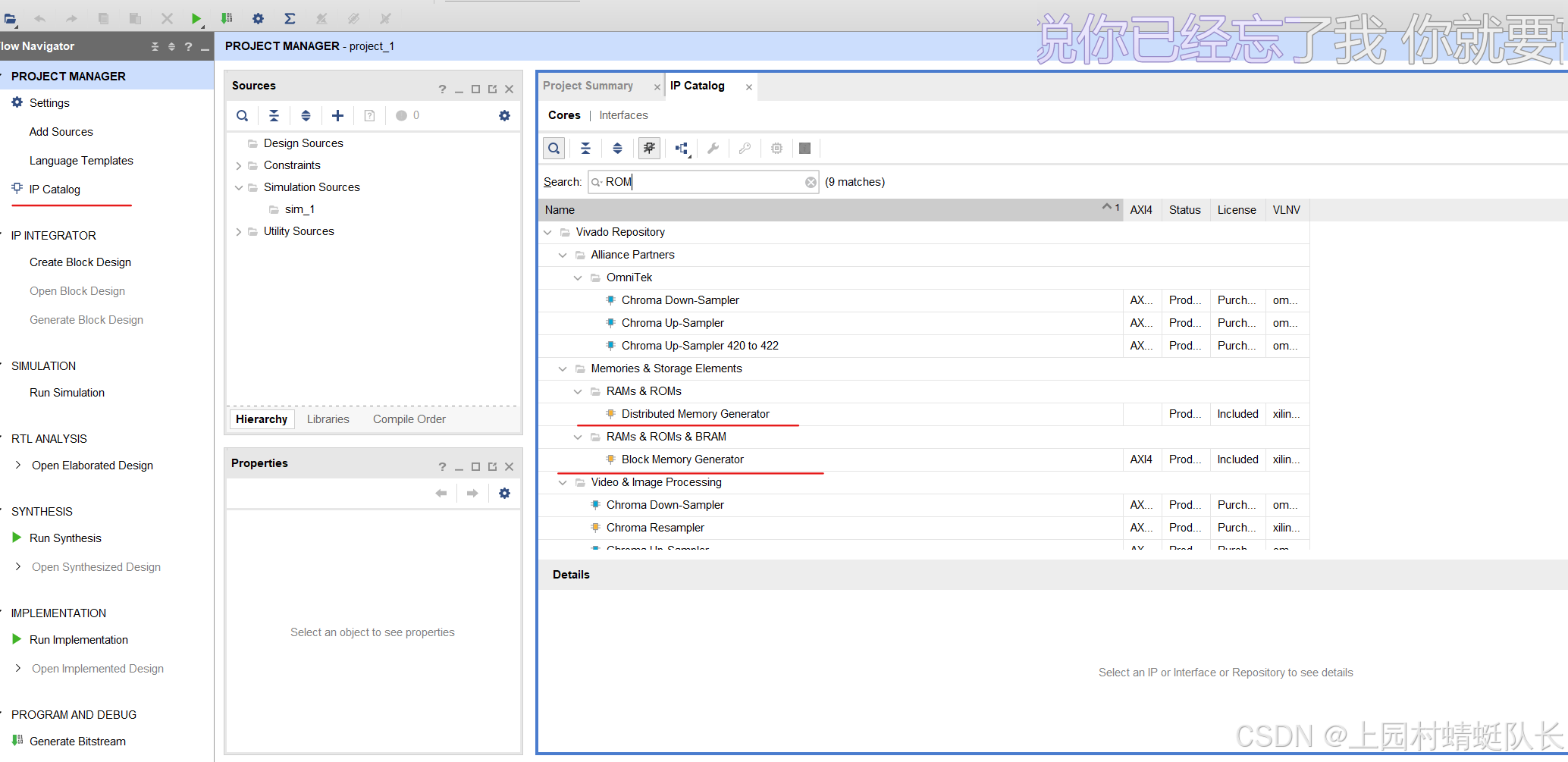The width and height of the screenshot is (1568, 762).
Task: Click the Sources critical messages indicator
Action: click(407, 116)
